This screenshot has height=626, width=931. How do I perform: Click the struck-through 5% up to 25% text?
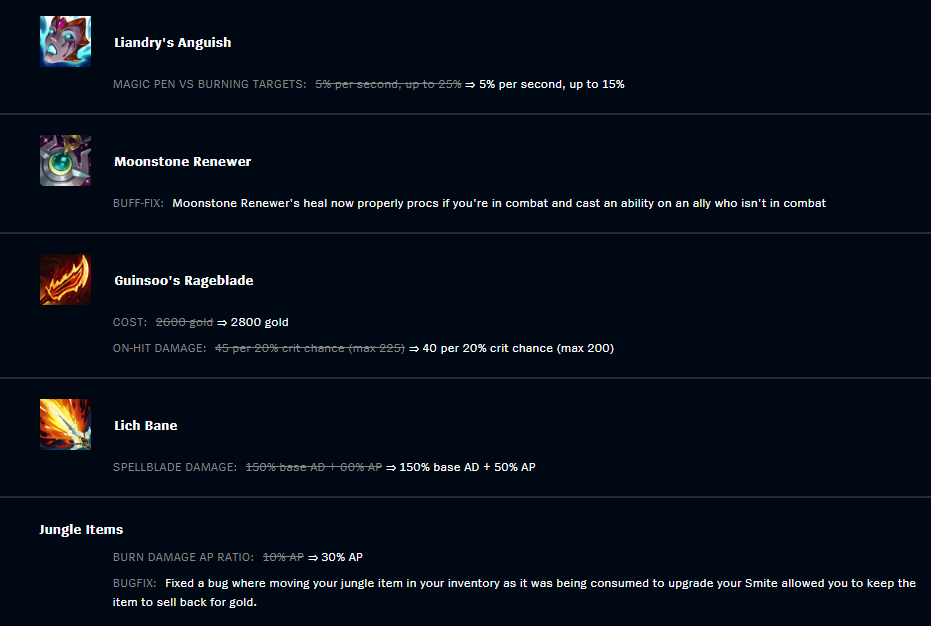[388, 84]
